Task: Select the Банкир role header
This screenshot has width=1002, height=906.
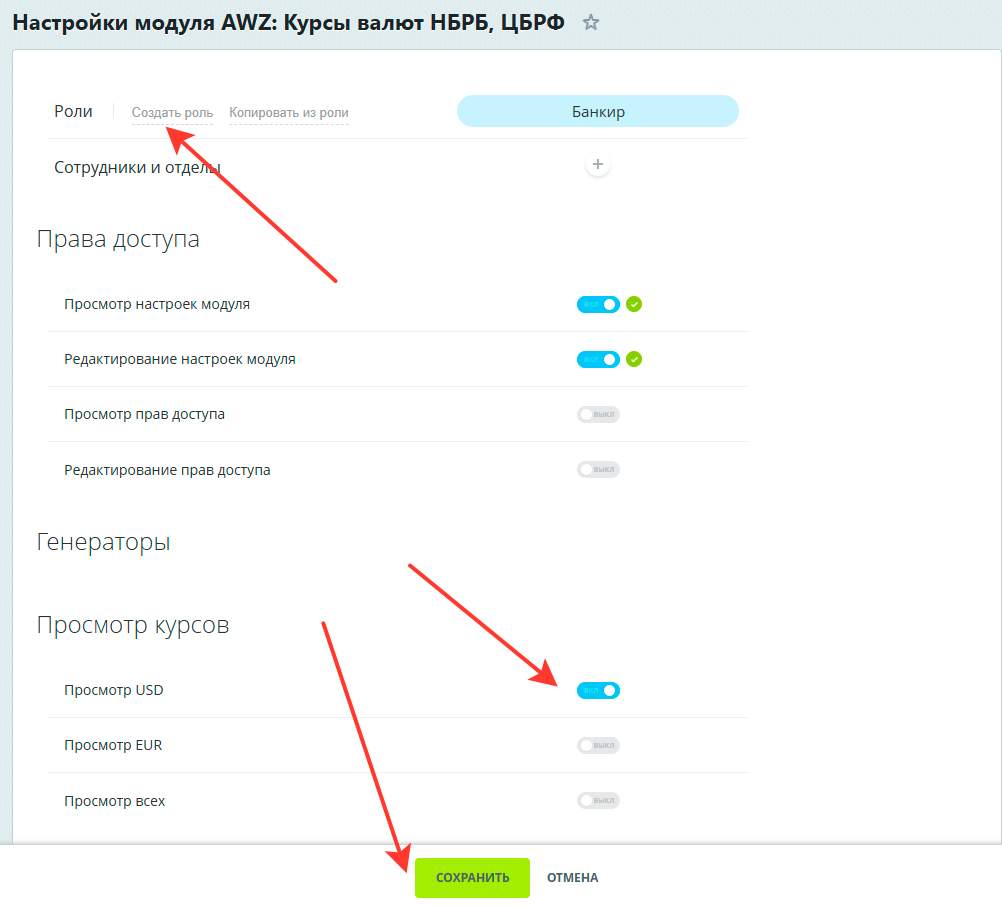Action: click(598, 111)
